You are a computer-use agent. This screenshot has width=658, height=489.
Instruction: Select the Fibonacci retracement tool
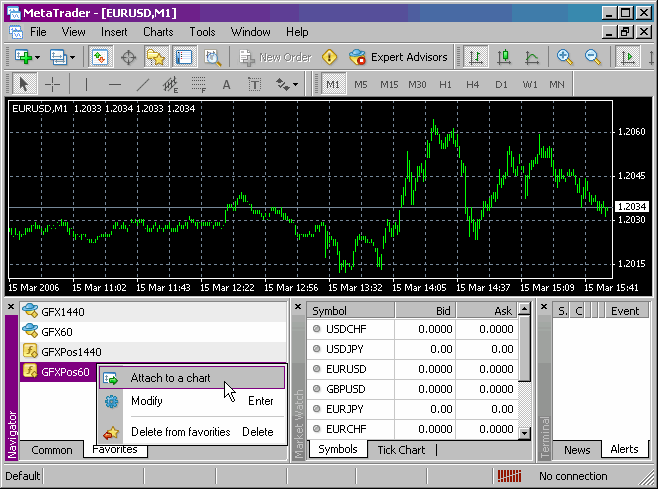[x=198, y=84]
